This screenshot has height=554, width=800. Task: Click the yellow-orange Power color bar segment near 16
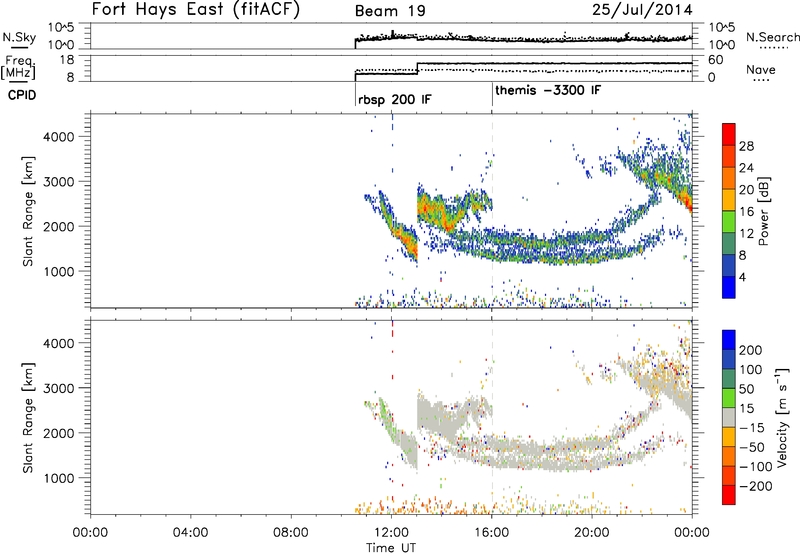point(729,200)
